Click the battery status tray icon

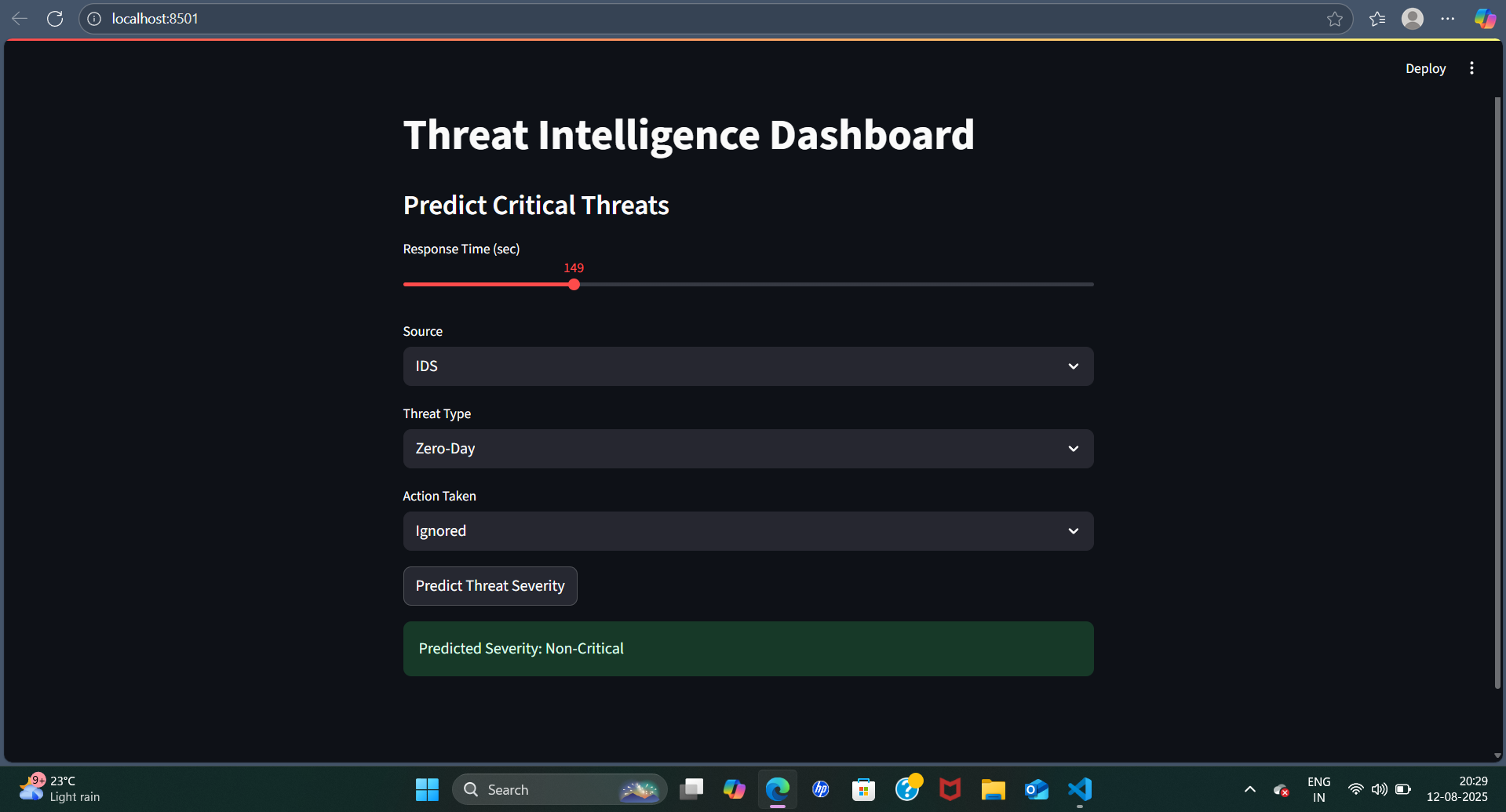(x=1403, y=789)
